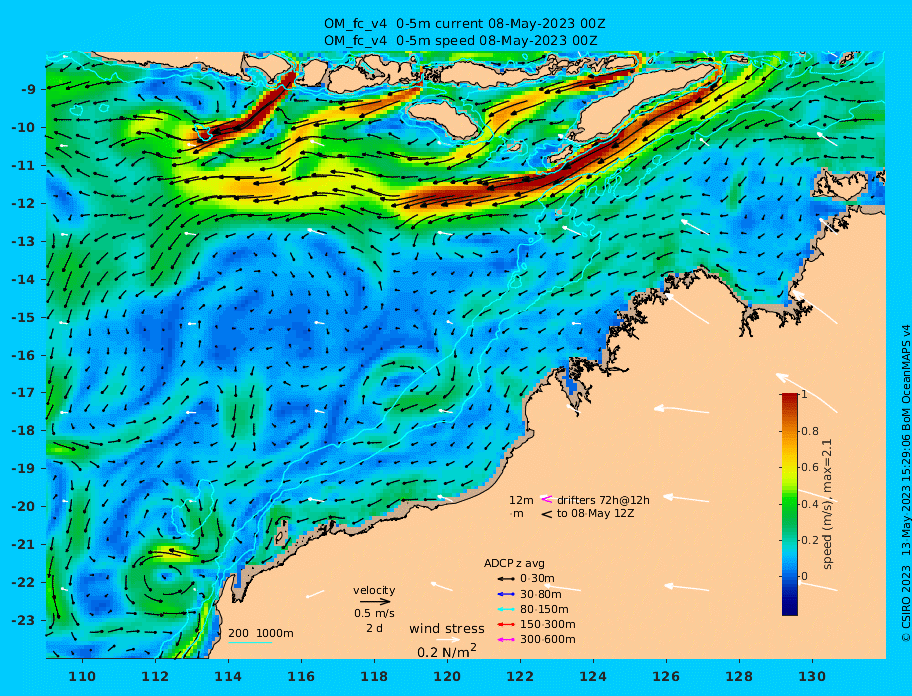
Task: Click the '150-300m' legend label
Action: click(x=547, y=624)
